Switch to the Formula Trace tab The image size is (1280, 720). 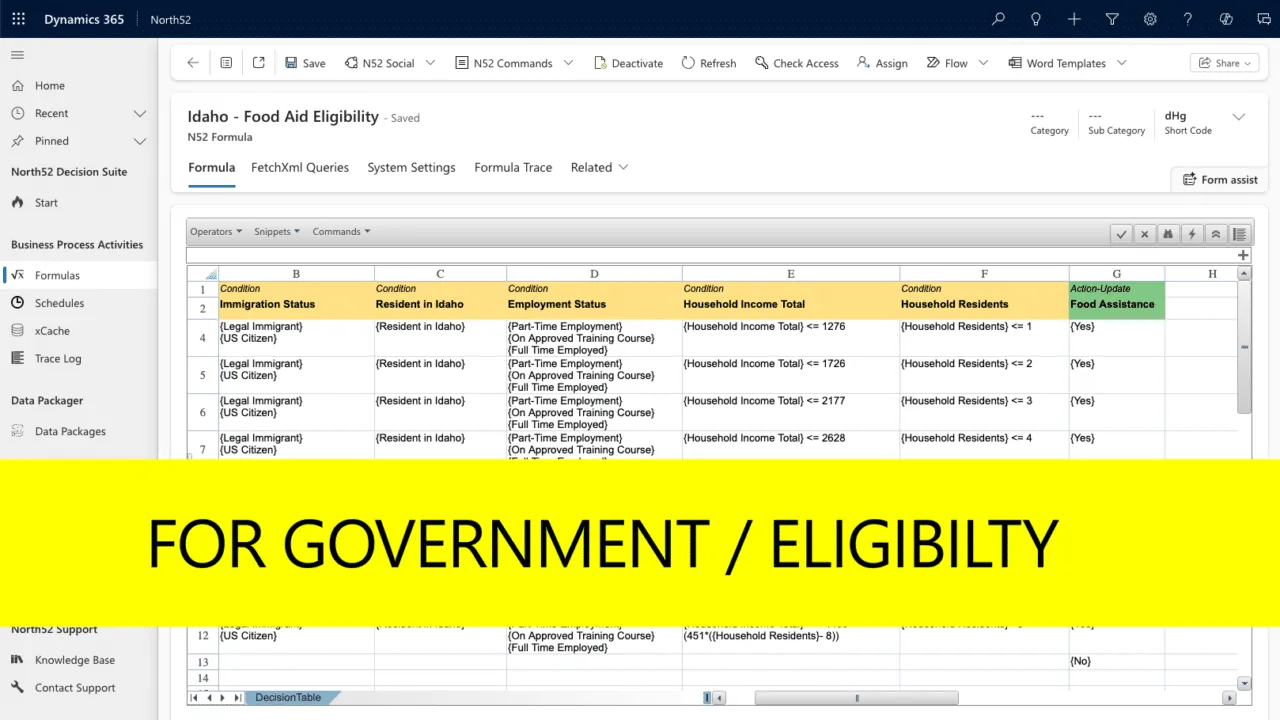pyautogui.click(x=513, y=168)
